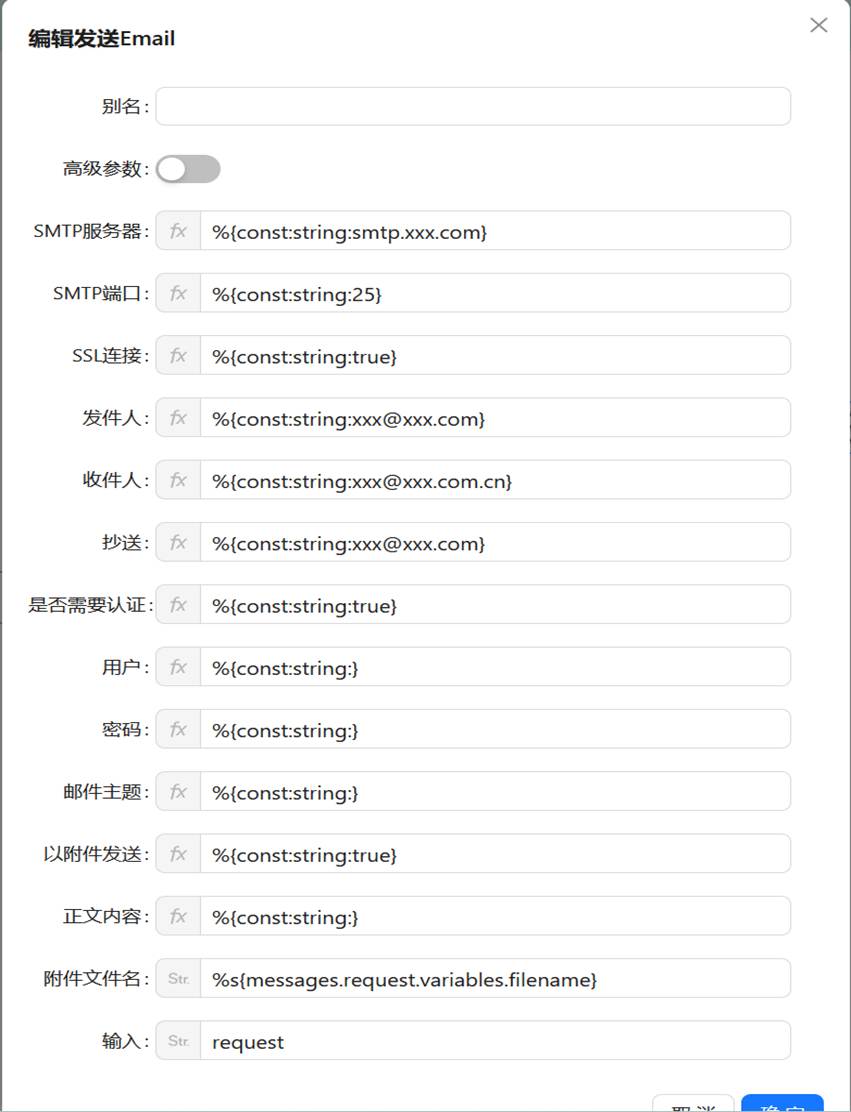
Task: Click the fx icon next to 发件人
Action: pos(178,418)
